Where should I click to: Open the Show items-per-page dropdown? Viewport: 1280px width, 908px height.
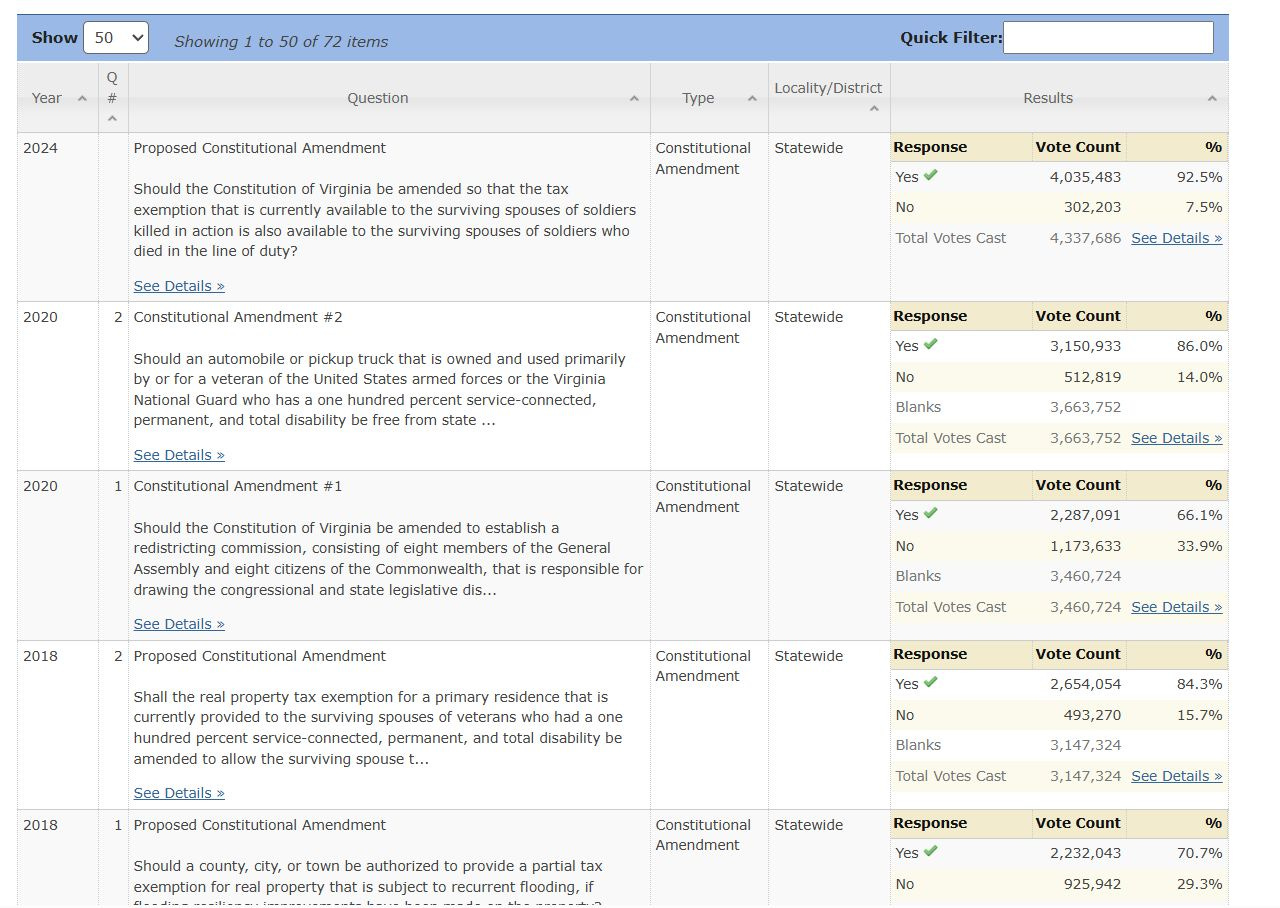[116, 38]
